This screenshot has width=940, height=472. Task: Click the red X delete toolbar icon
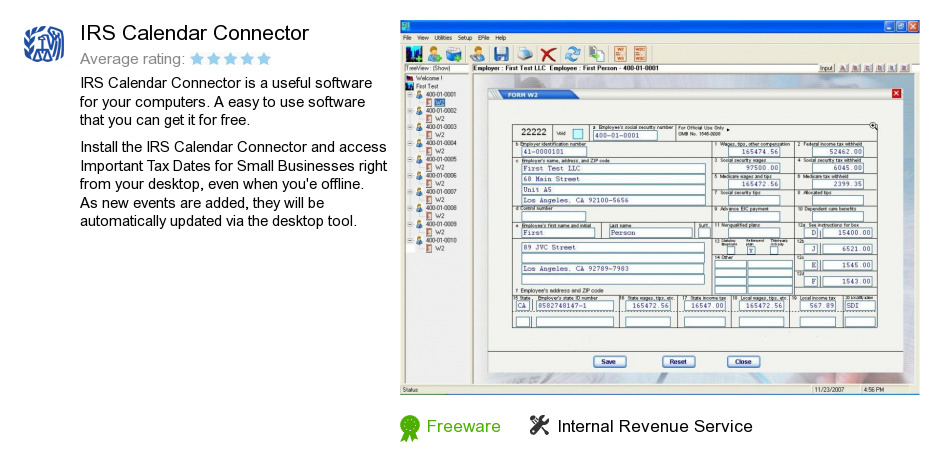(x=548, y=55)
